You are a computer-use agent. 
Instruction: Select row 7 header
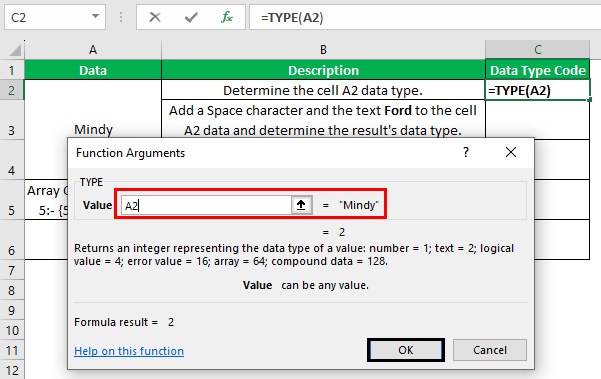click(12, 270)
